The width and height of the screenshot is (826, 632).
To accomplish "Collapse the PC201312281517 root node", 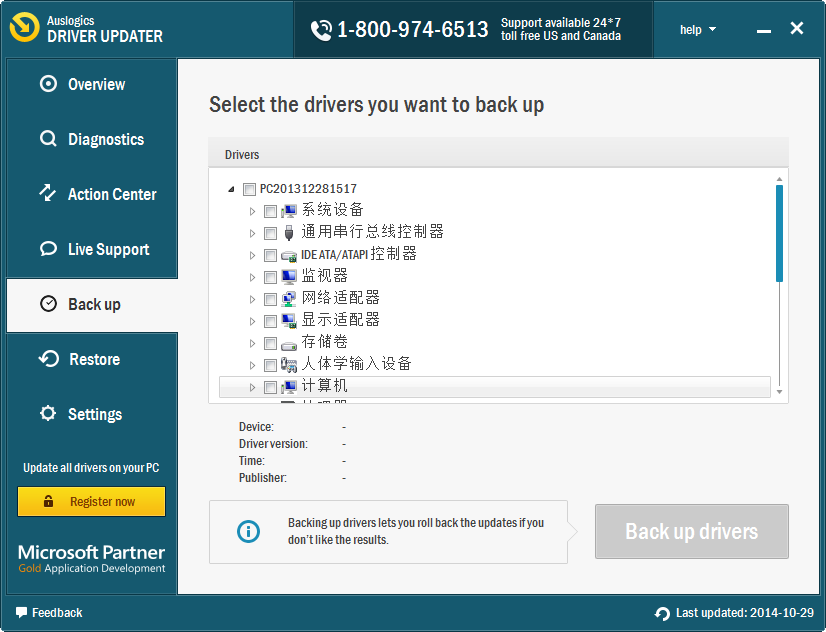I will (231, 189).
